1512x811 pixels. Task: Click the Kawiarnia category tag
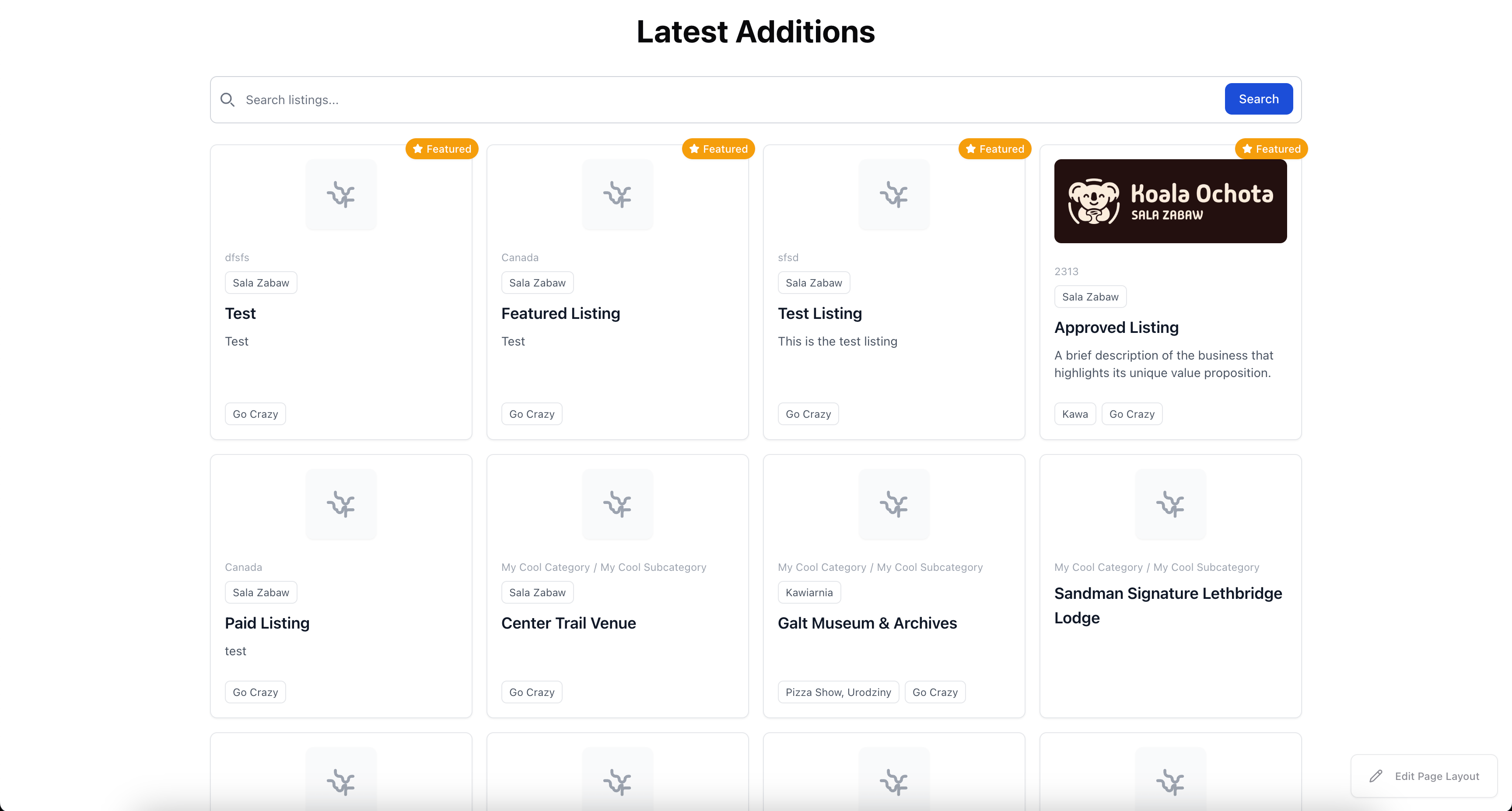pyautogui.click(x=809, y=593)
